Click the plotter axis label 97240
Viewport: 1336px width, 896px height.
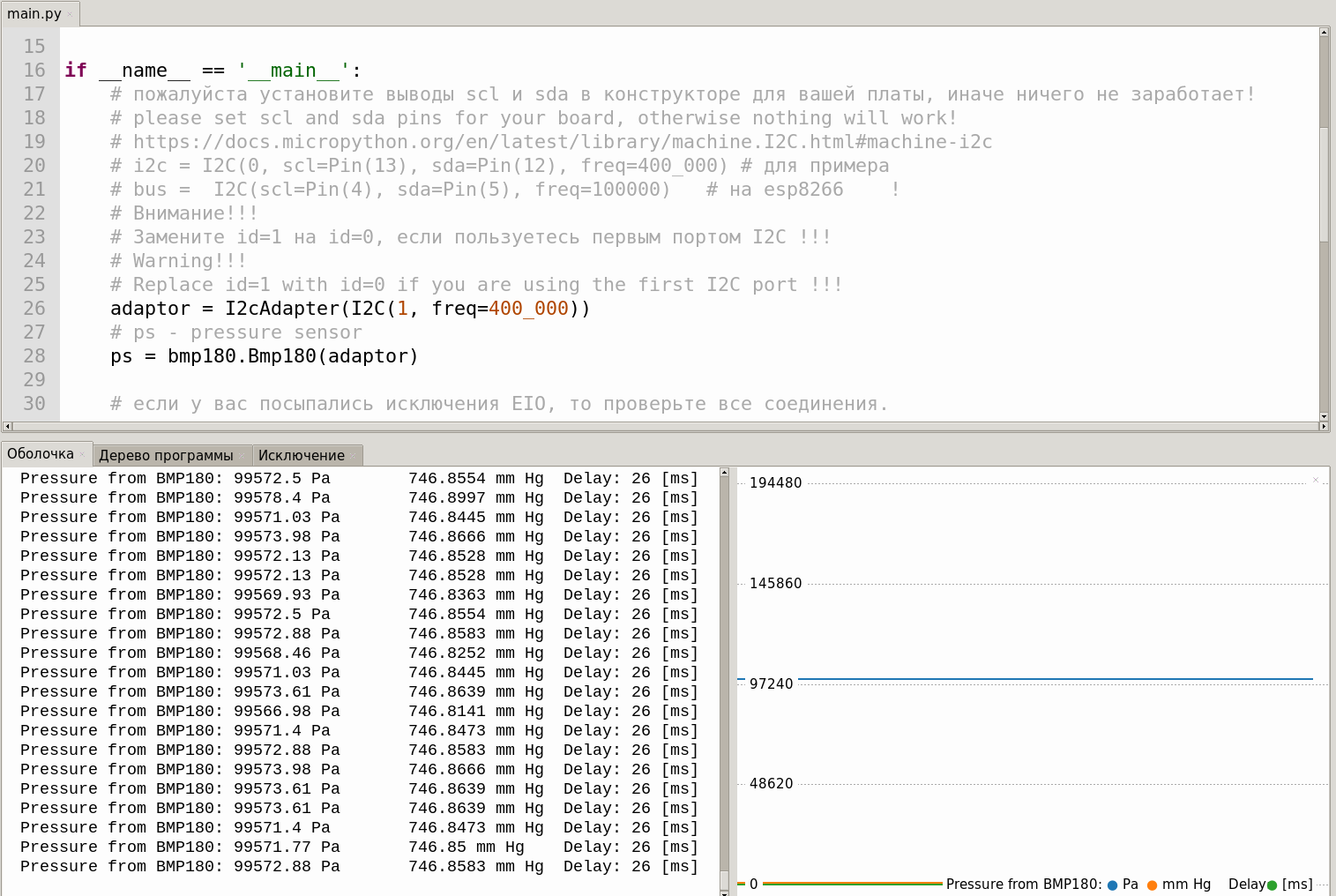[772, 683]
